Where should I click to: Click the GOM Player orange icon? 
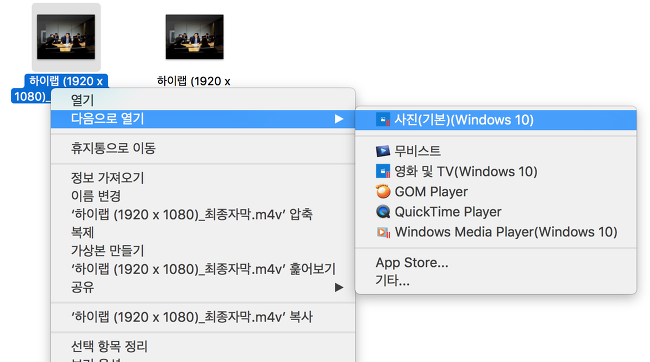[x=383, y=192]
